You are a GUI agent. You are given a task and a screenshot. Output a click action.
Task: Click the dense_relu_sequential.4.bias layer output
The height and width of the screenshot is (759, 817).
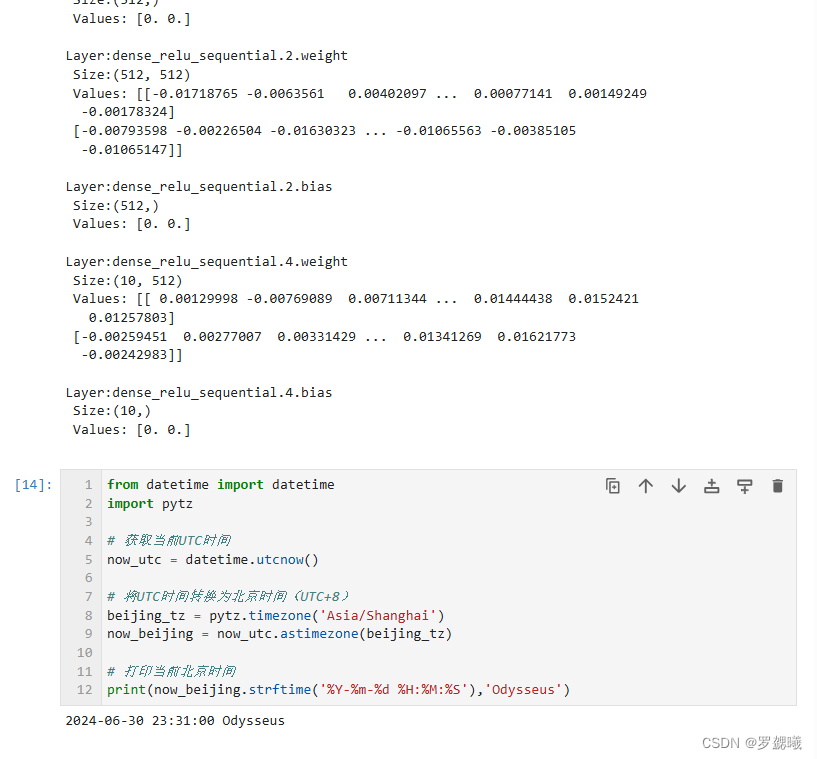point(199,393)
